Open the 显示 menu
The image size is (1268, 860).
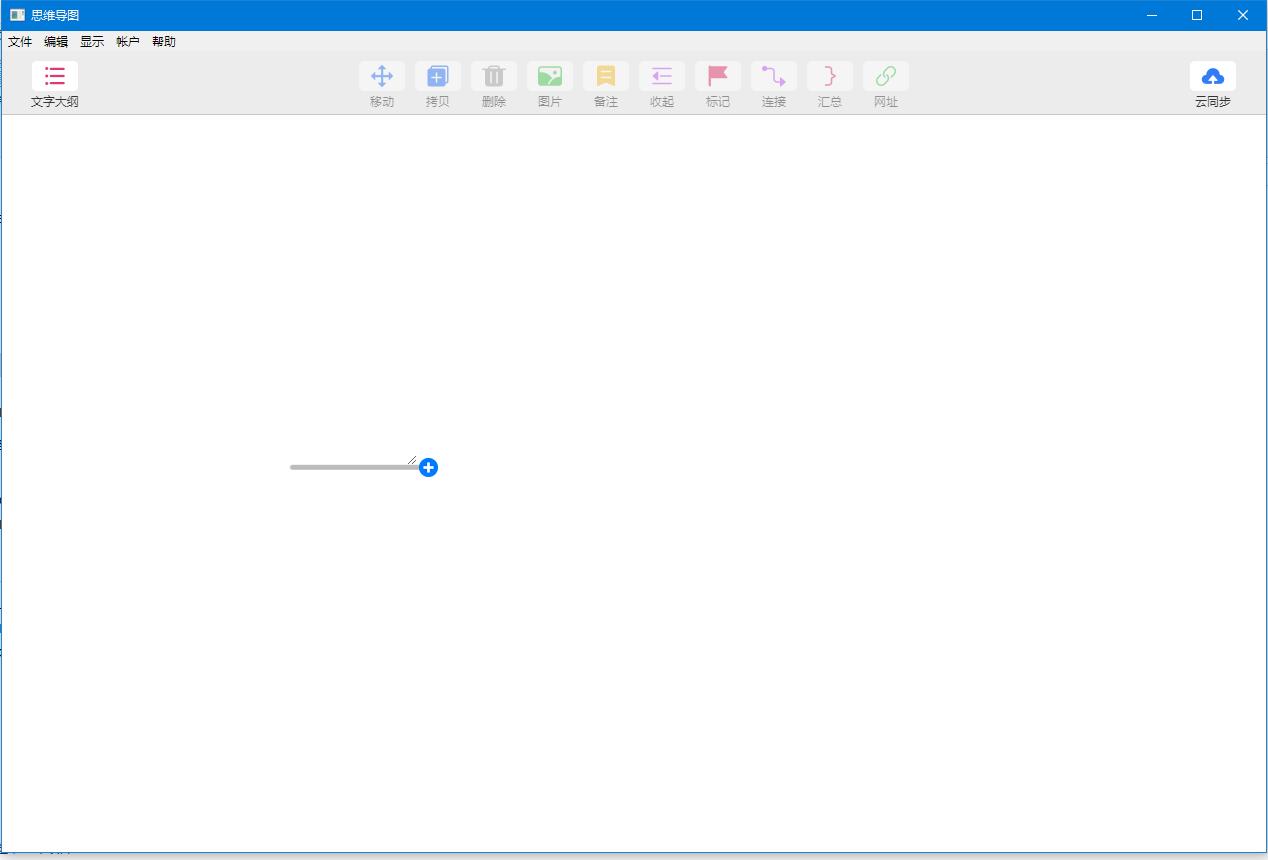click(x=92, y=41)
